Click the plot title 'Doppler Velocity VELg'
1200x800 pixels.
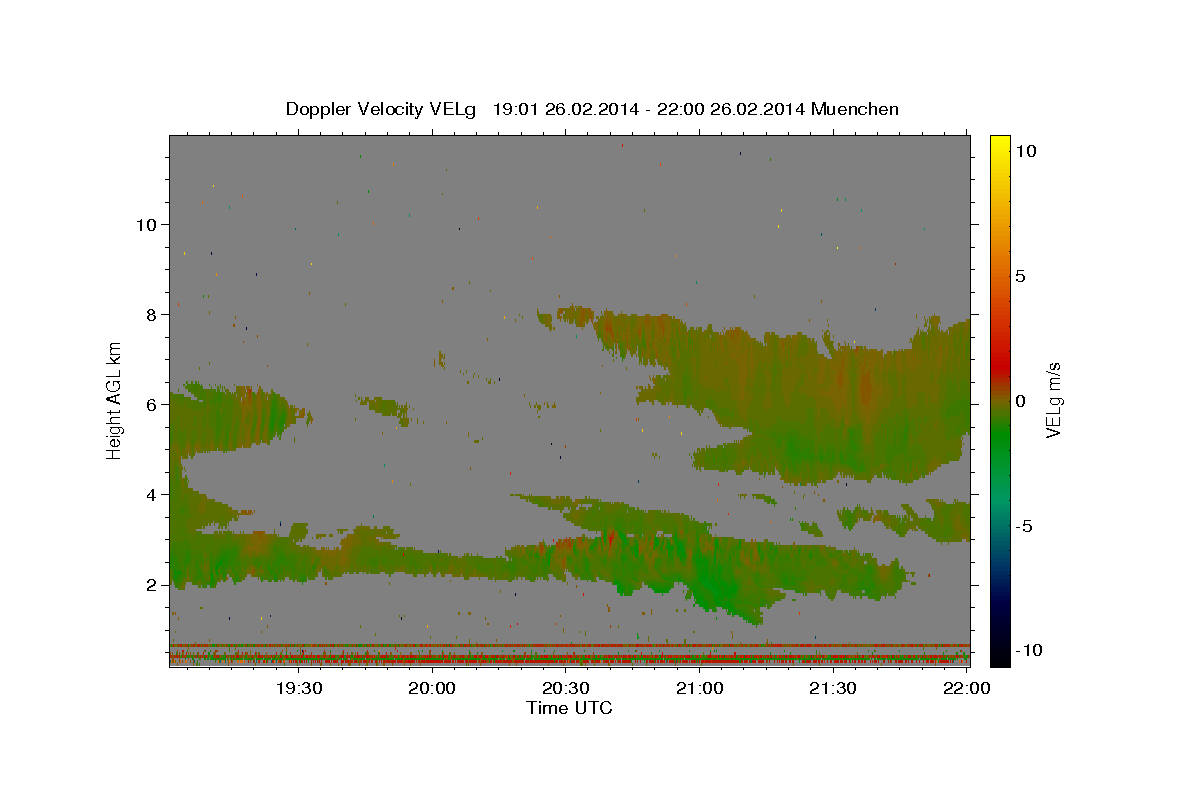pyautogui.click(x=383, y=109)
